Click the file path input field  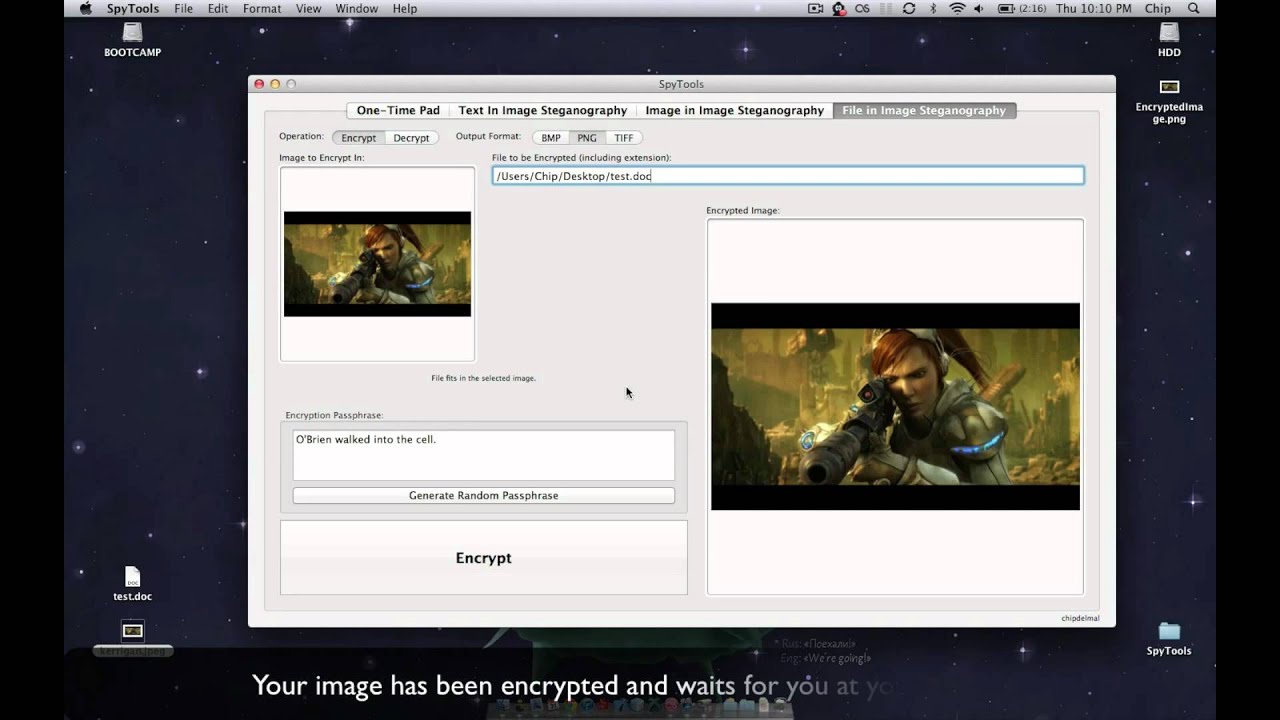[788, 176]
